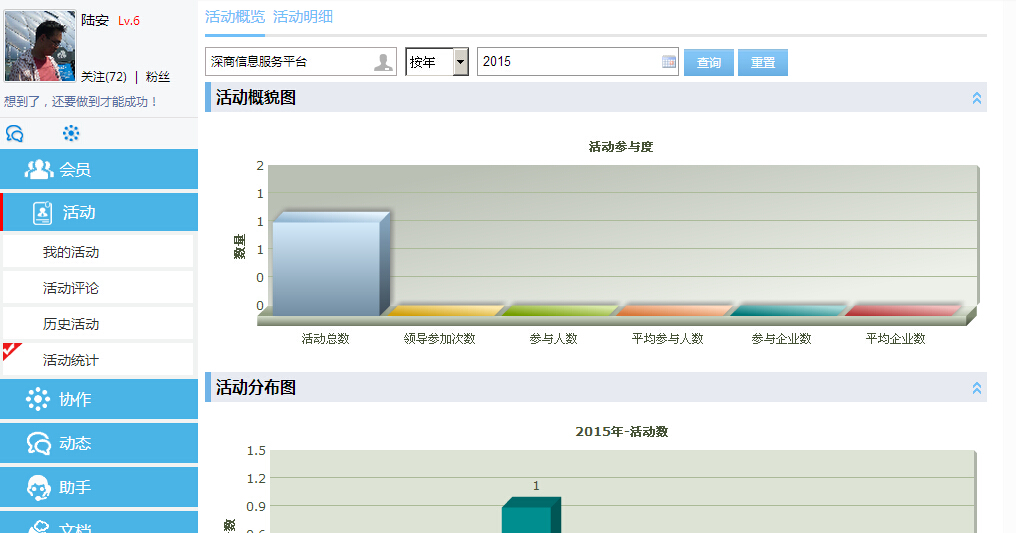This screenshot has width=1016, height=533.
Task: Click the person icon in platform field
Action: coord(383,62)
